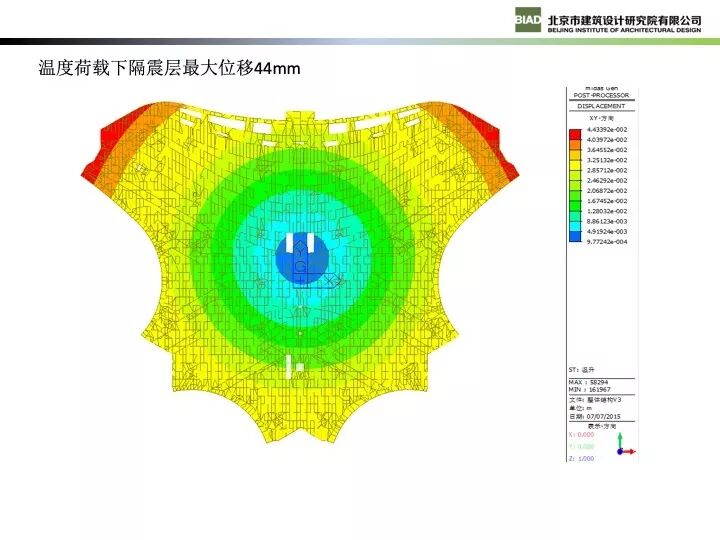Click the 'DISPLACEMENT' legend label
The image size is (720, 540).
click(601, 106)
